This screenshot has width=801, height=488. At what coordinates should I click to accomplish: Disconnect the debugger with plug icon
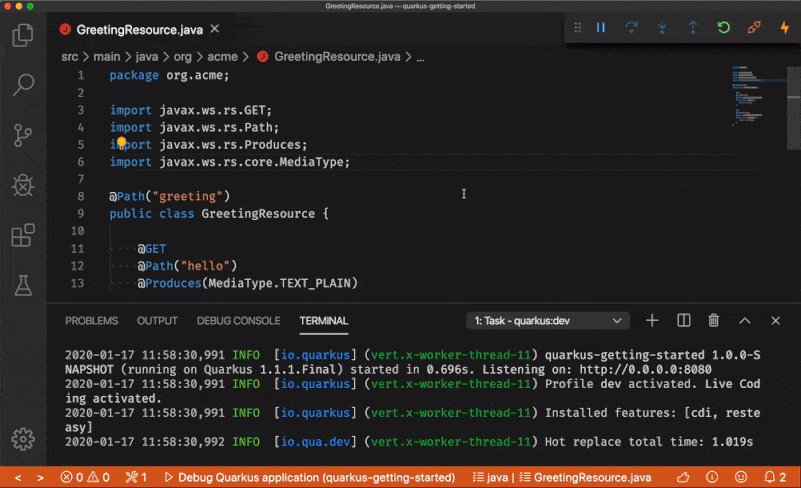point(754,28)
